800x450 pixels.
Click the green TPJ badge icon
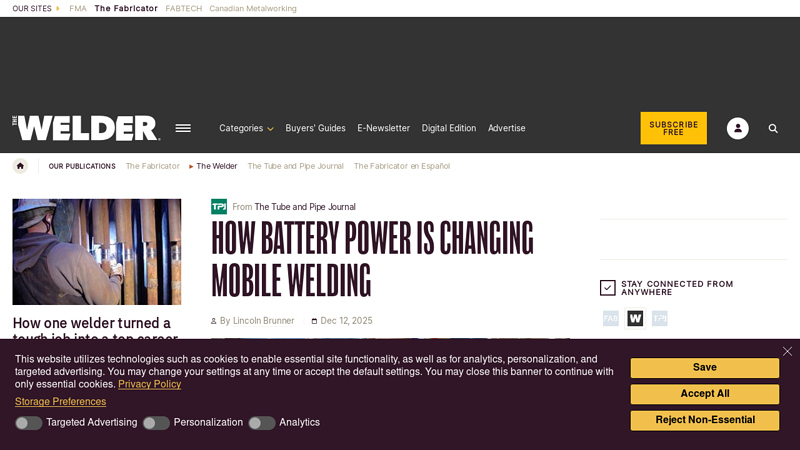219,207
